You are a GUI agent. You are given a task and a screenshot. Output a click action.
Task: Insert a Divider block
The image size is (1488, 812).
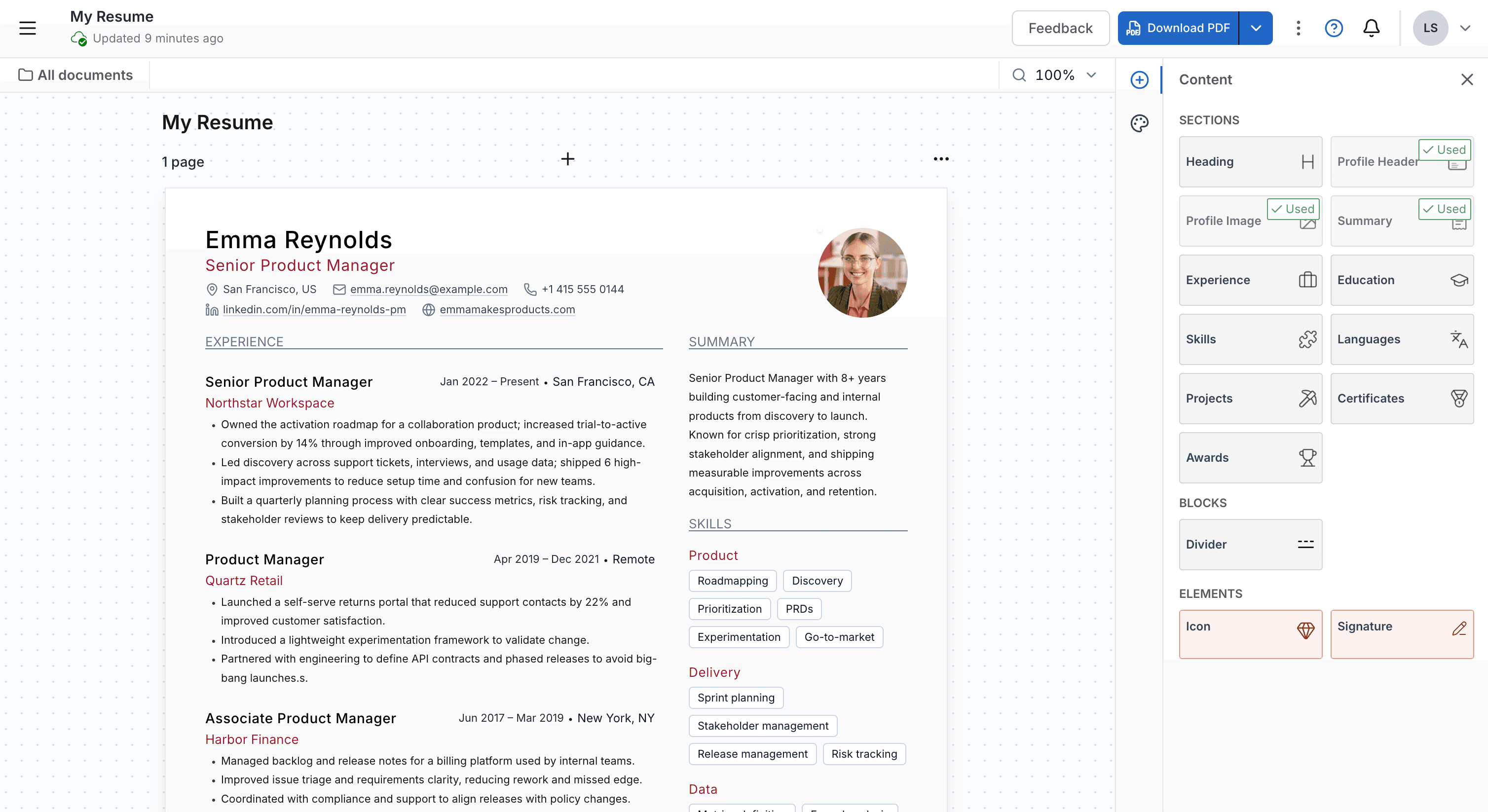click(1250, 545)
